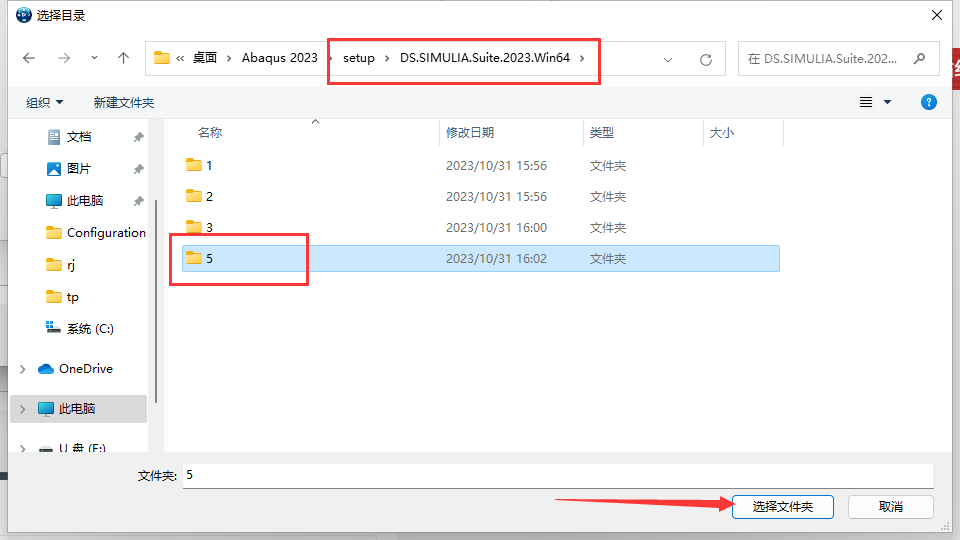Open chevron after setup breadcrumb
Viewport: 960px width, 540px height.
(387, 58)
